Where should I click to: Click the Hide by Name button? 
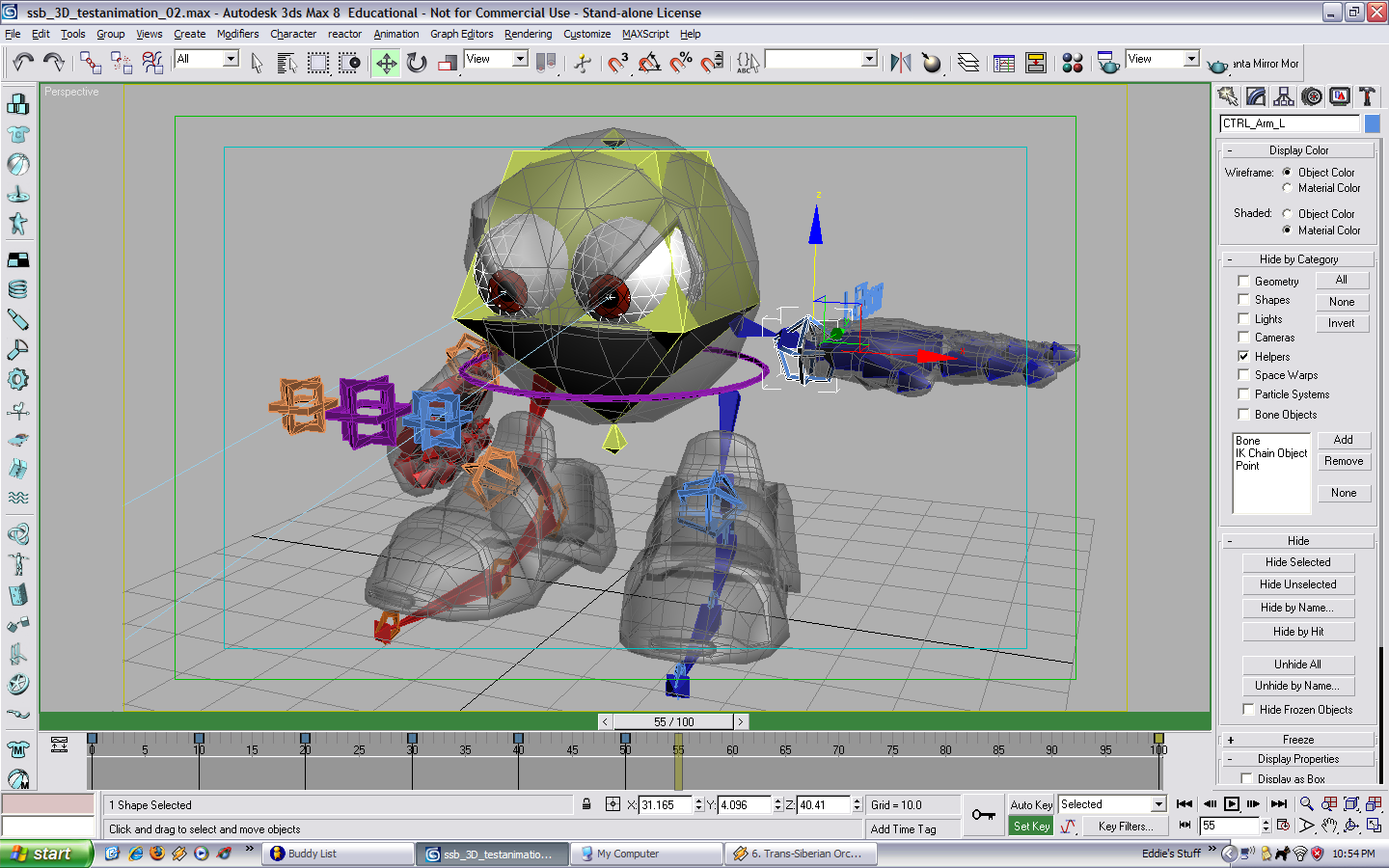point(1298,608)
